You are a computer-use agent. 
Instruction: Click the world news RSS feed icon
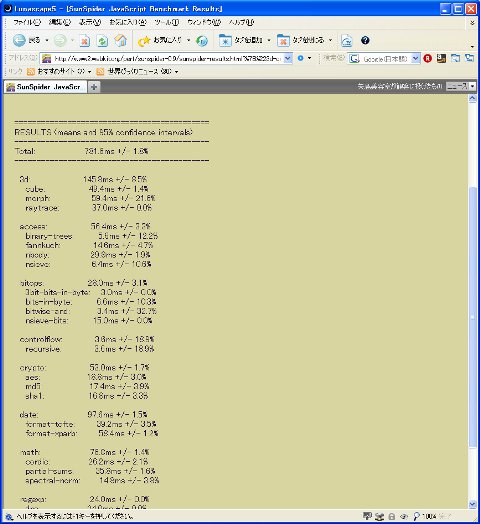pos(100,72)
